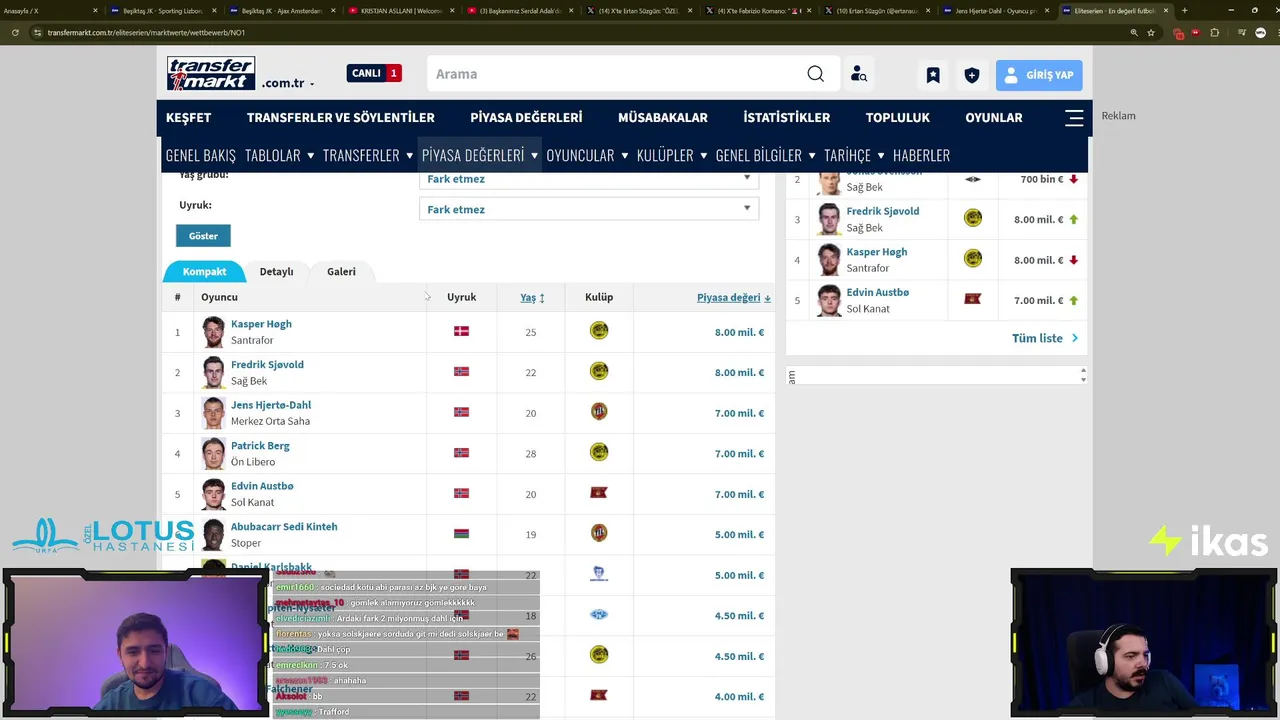Expand the .com.tr domain selector
1280x720 pixels.
point(288,84)
